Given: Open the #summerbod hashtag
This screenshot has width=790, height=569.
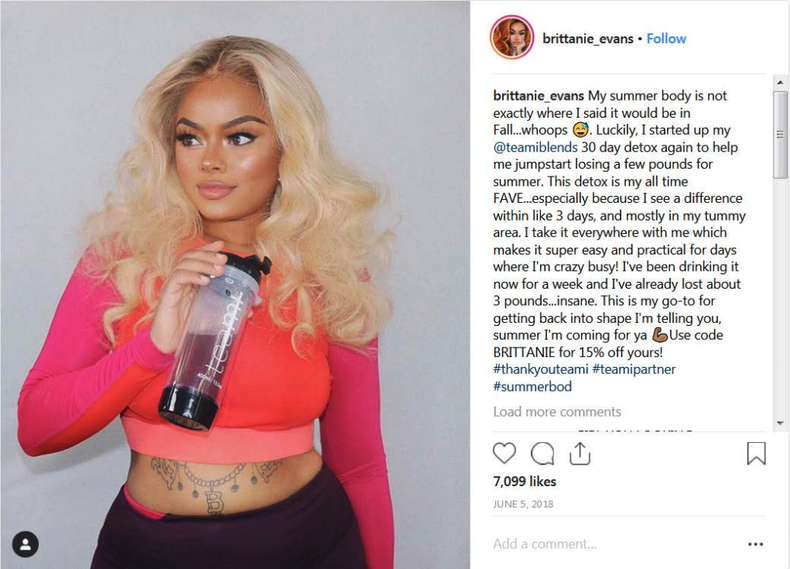Looking at the screenshot, I should (533, 387).
